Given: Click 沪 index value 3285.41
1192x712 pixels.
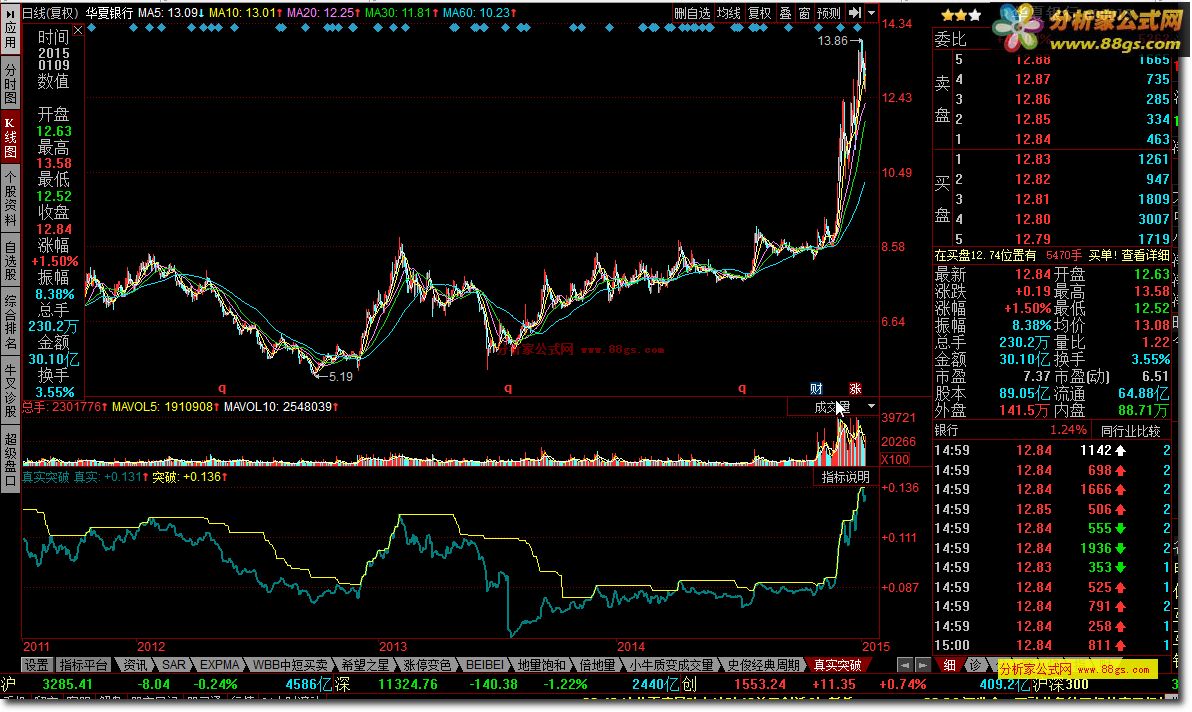Looking at the screenshot, I should click(x=67, y=685).
